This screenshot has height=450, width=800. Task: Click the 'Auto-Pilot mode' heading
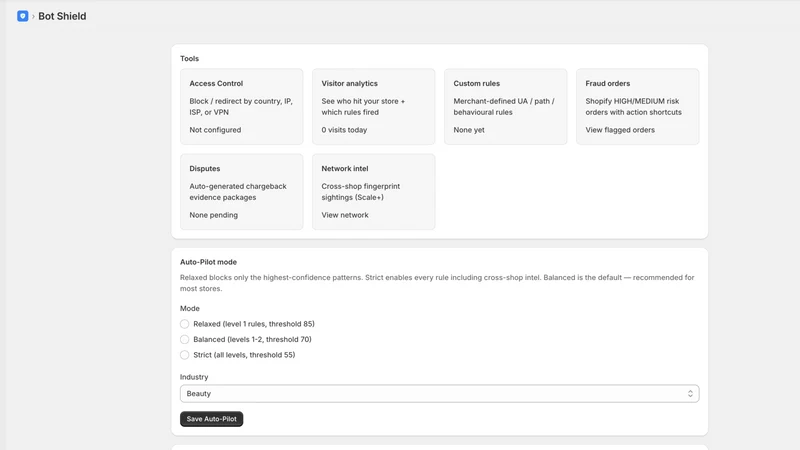(208, 262)
